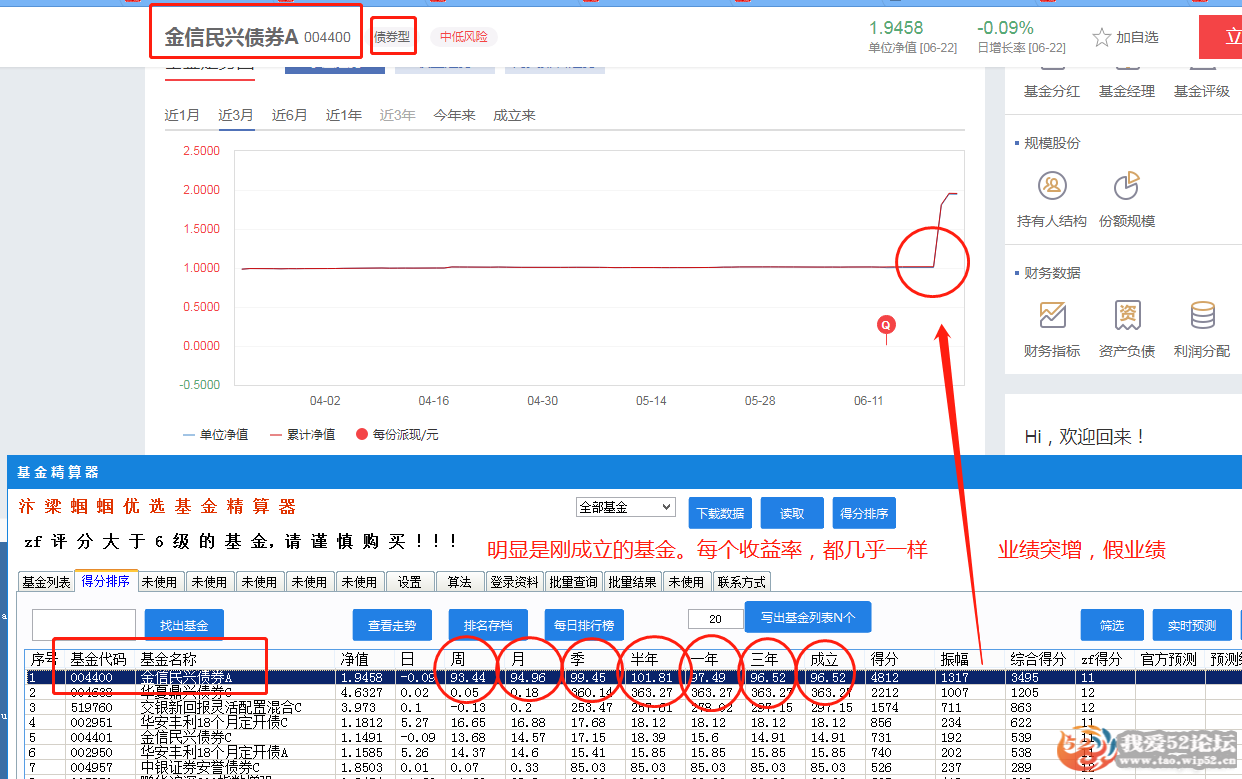Image resolution: width=1242 pixels, height=779 pixels.
Task: Open 持有人结构 holder structure icon
Action: [x=1052, y=186]
